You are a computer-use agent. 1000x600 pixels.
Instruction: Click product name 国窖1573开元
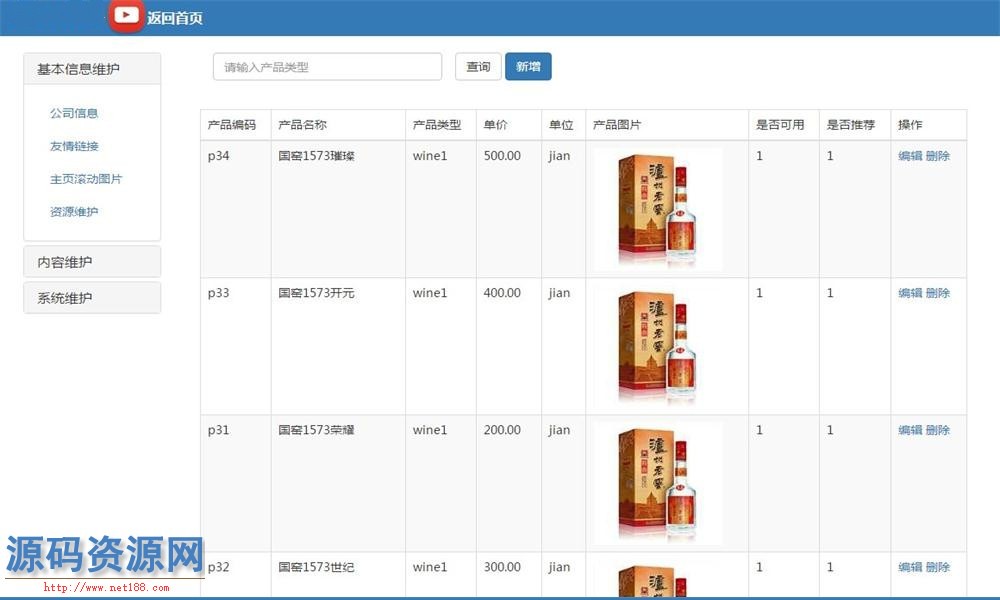[316, 293]
